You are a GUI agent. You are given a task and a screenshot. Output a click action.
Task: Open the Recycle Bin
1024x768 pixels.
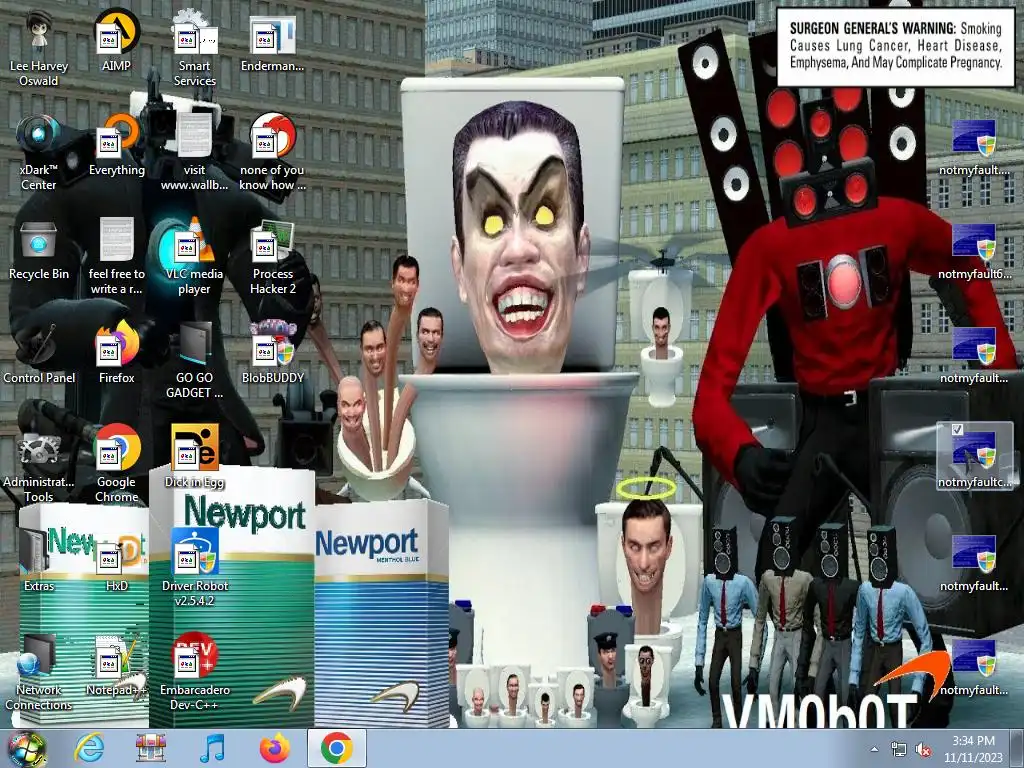pyautogui.click(x=39, y=249)
